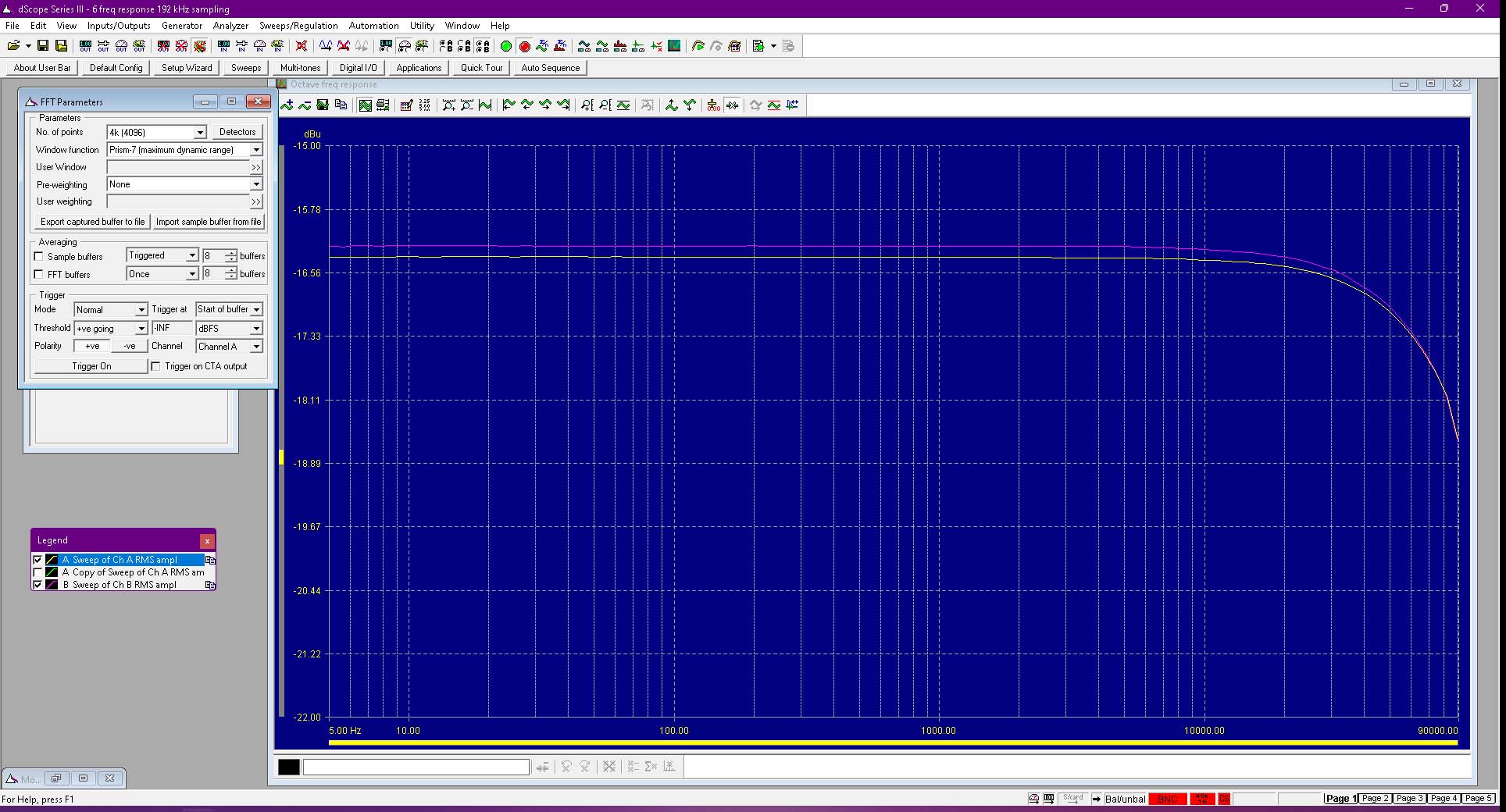
Task: Toggle the Trigger On button
Action: 91,366
